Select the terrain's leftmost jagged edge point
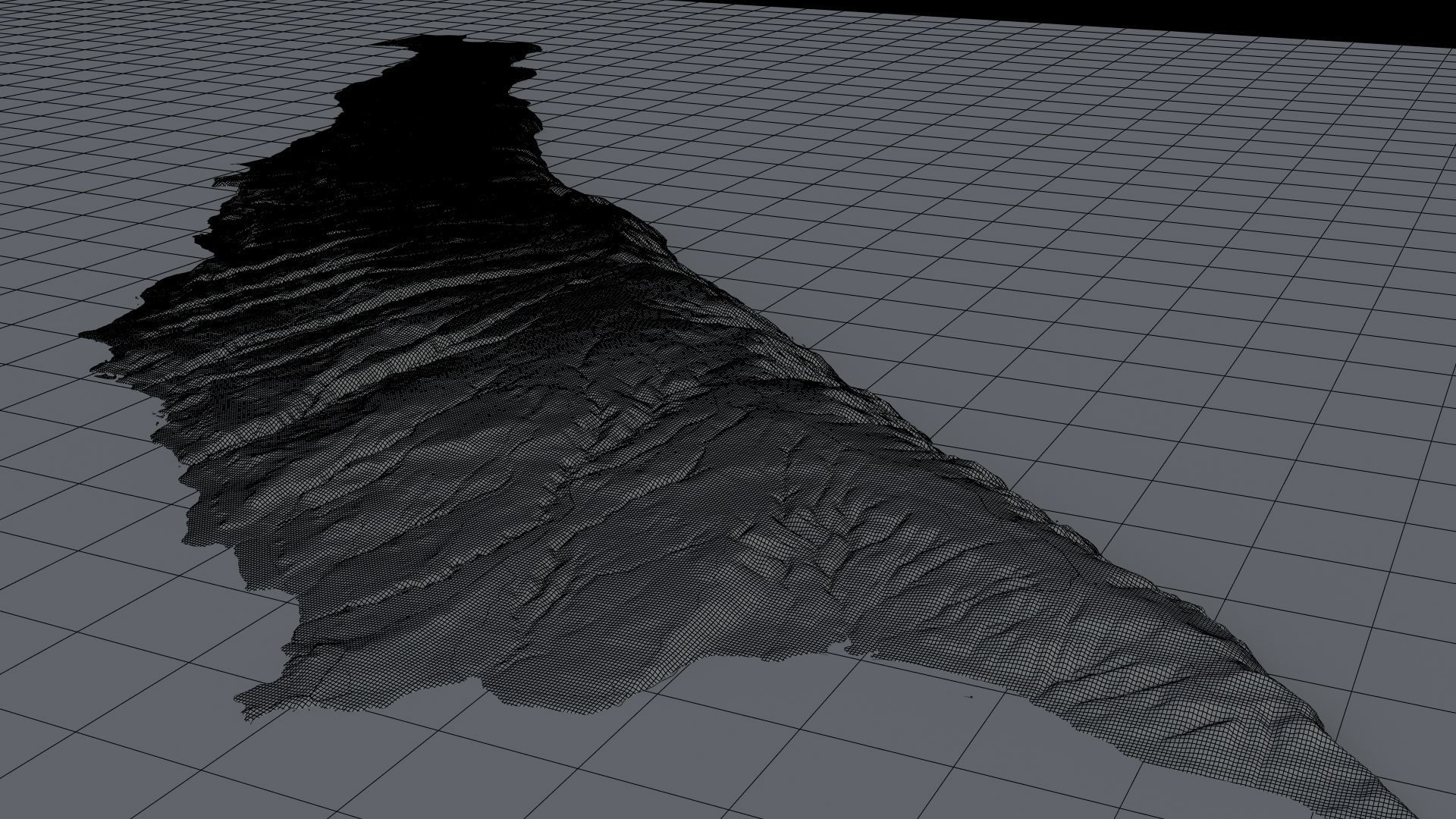 [83, 334]
